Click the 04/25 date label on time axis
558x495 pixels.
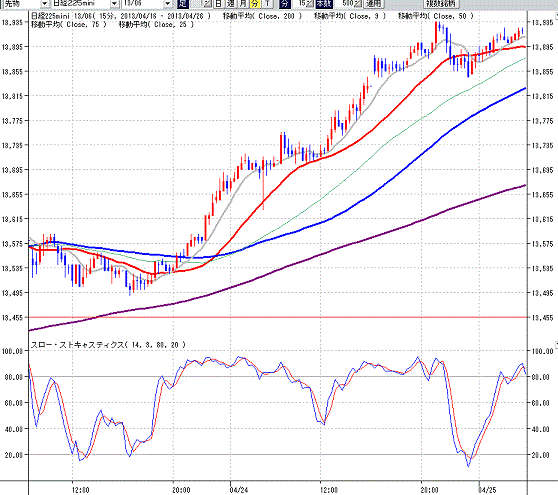487,490
